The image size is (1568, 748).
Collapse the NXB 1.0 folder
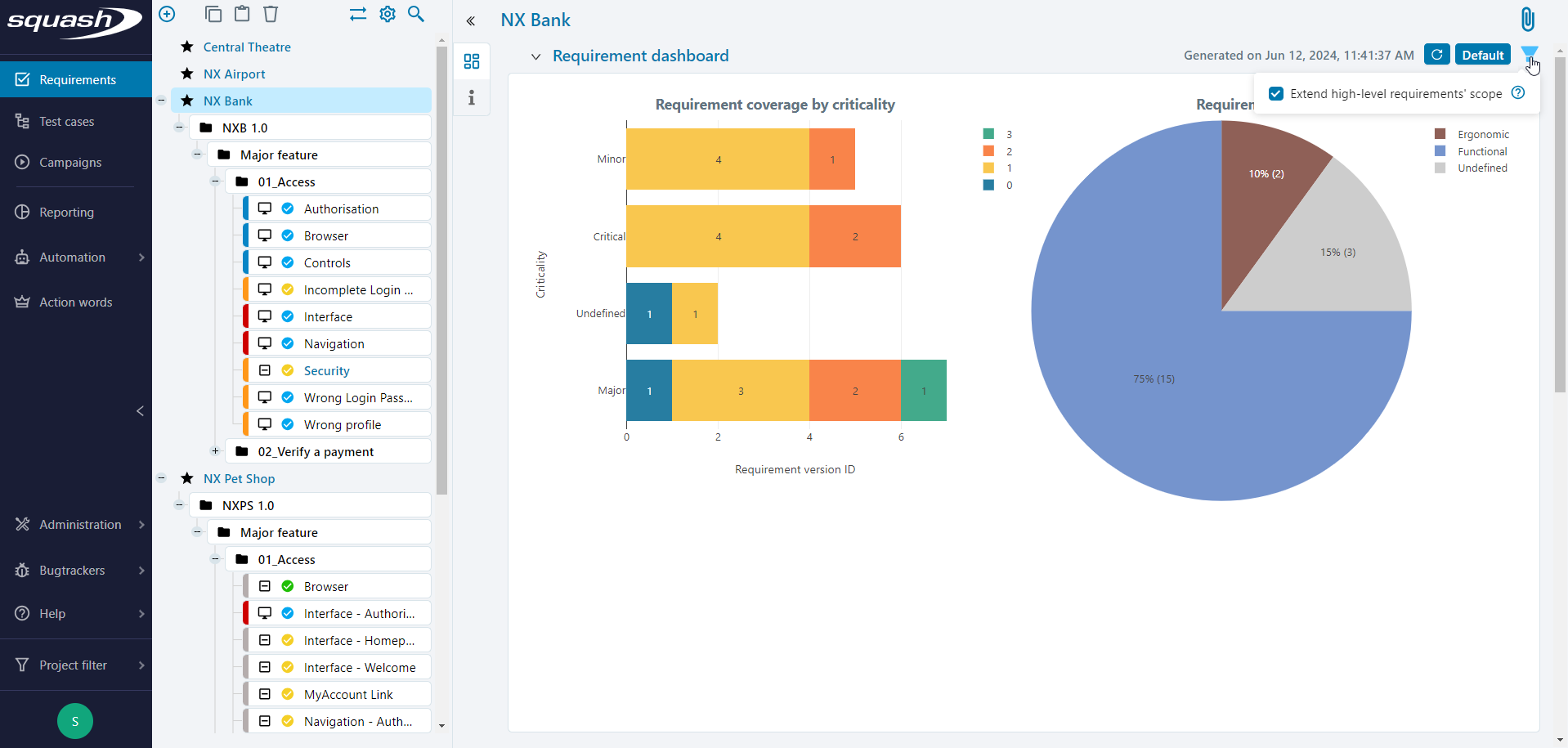click(x=179, y=127)
